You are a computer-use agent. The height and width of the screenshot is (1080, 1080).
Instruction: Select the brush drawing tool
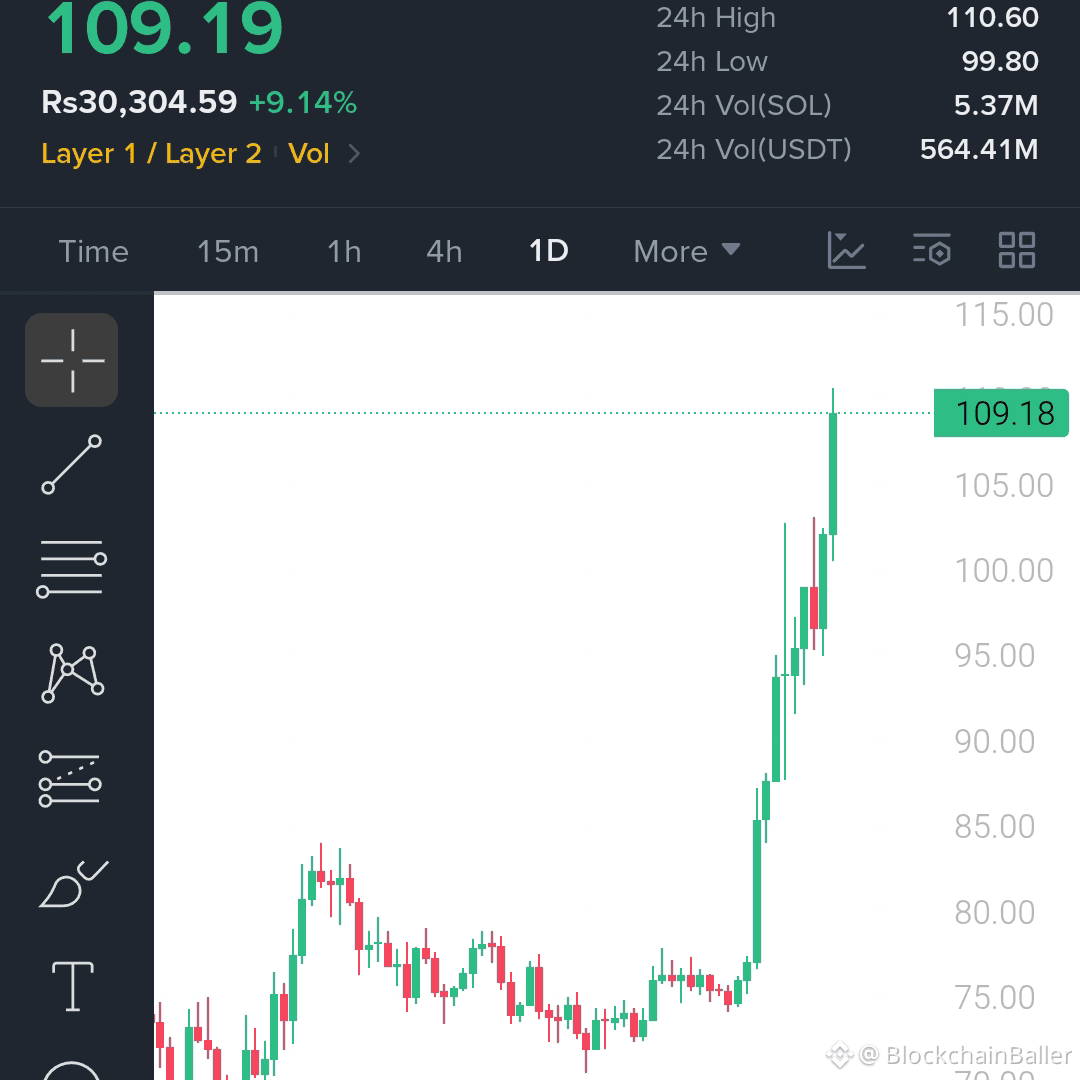pyautogui.click(x=73, y=884)
